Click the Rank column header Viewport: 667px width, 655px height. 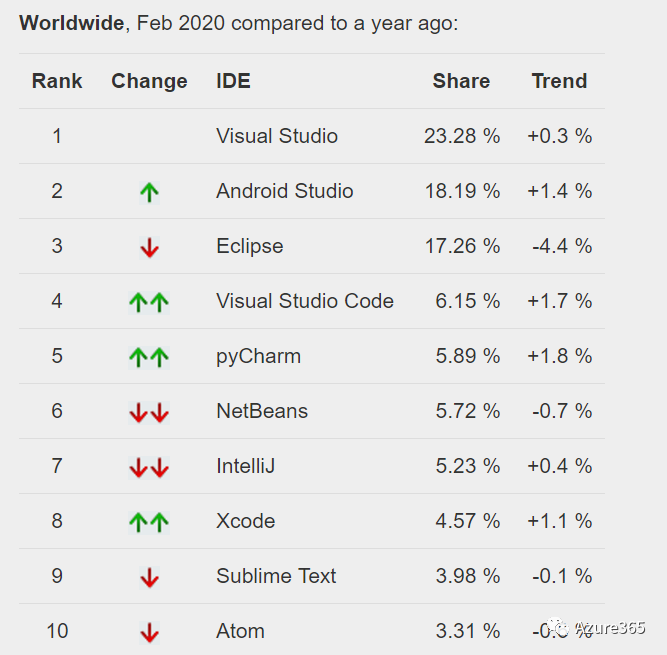tap(57, 81)
